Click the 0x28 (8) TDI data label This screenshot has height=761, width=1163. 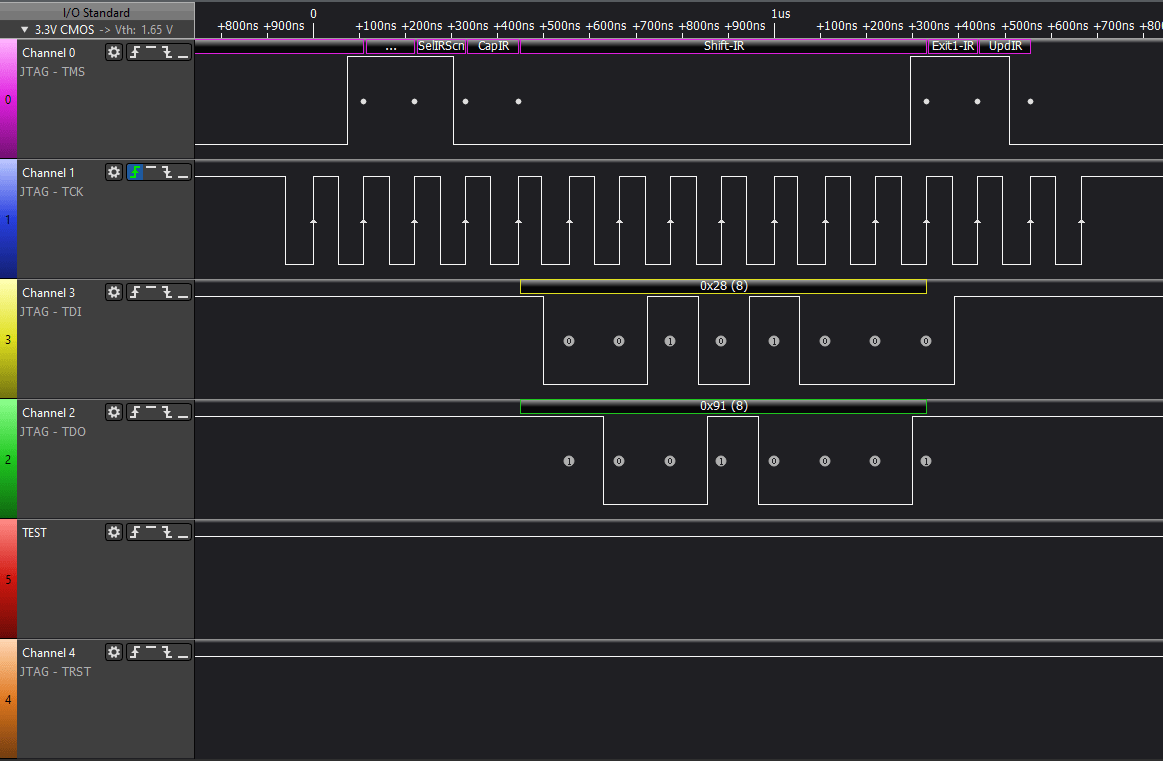723,286
